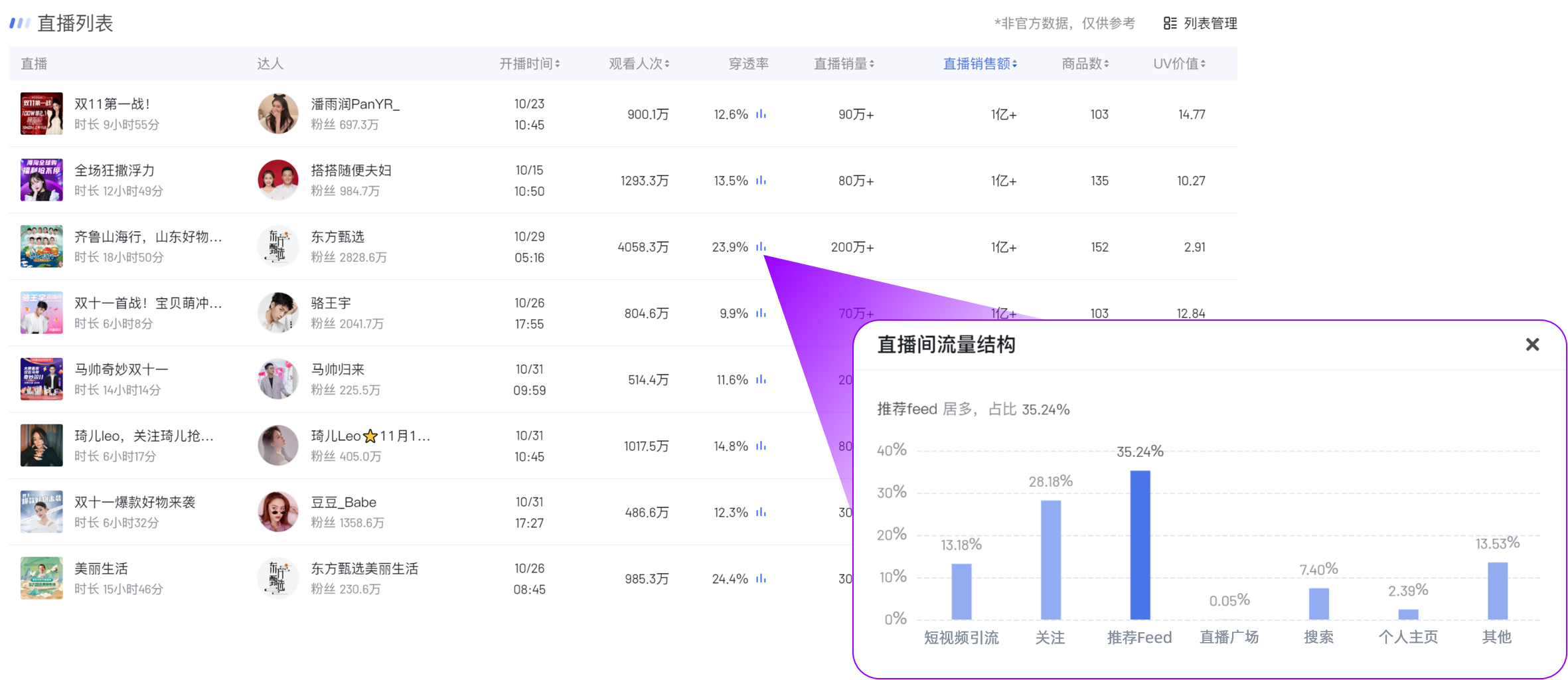The height and width of the screenshot is (680, 1568).
Task: Click 东方甄选 avatar logo
Action: click(278, 246)
